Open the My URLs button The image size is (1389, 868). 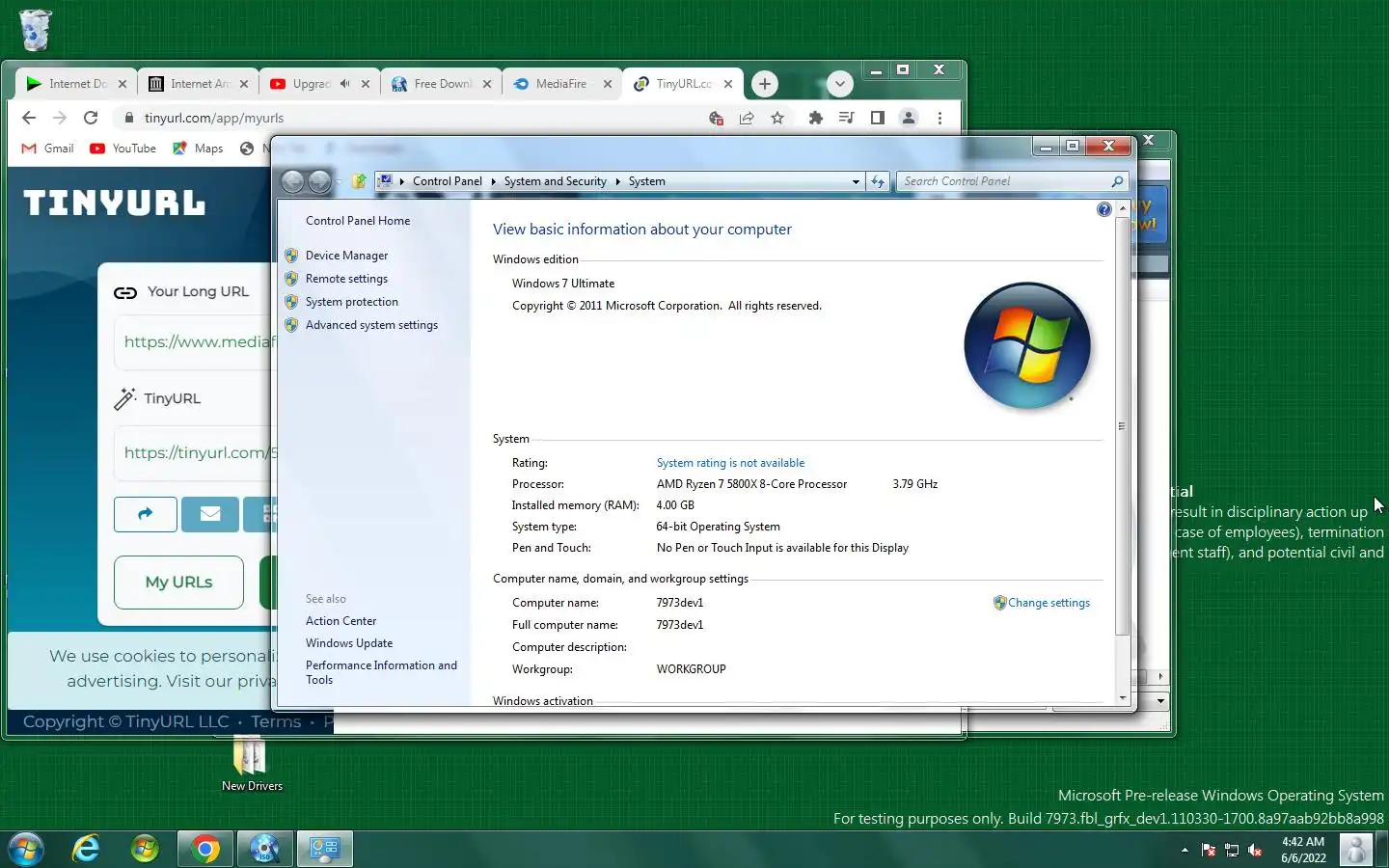point(178,583)
